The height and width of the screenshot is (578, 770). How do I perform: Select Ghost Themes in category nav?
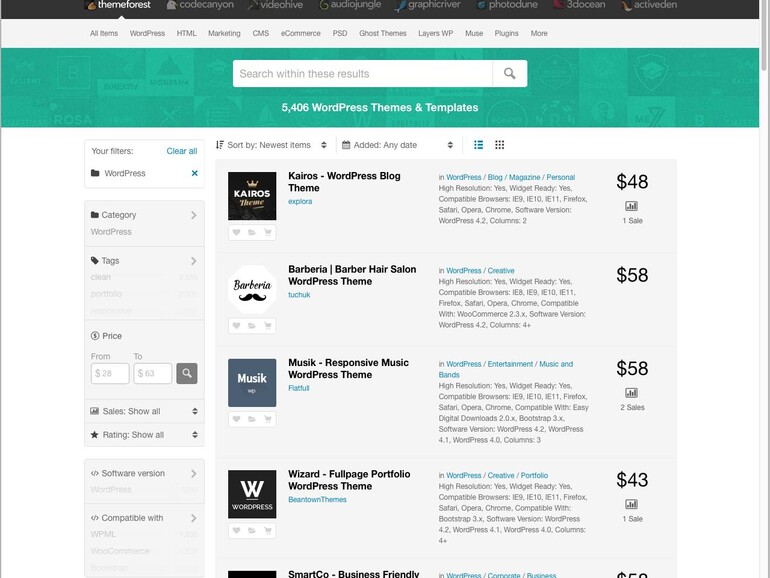coord(383,33)
